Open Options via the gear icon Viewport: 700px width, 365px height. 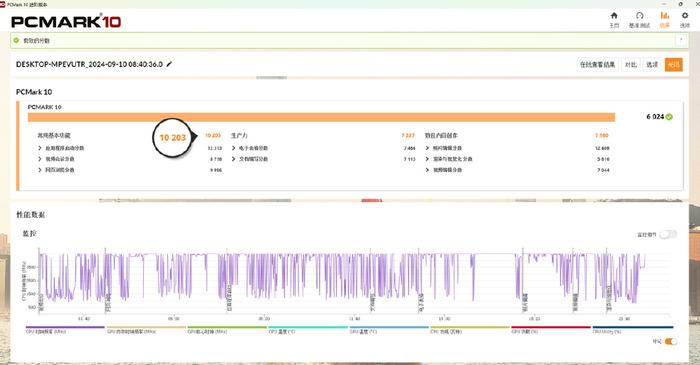(x=685, y=16)
